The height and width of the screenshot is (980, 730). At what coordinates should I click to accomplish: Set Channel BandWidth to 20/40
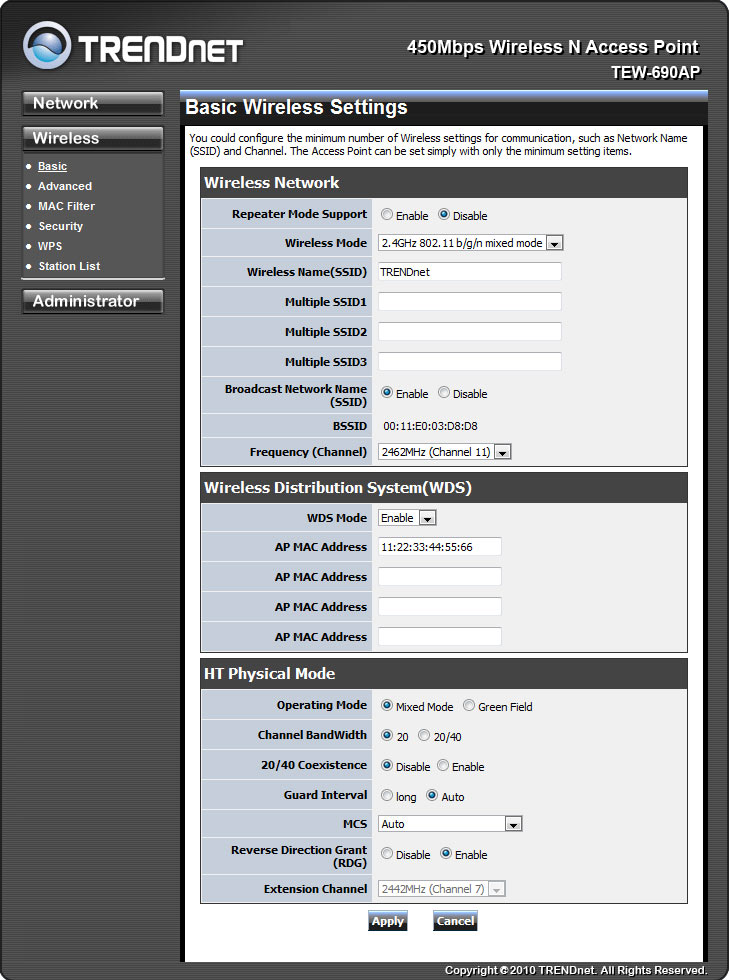coord(424,736)
